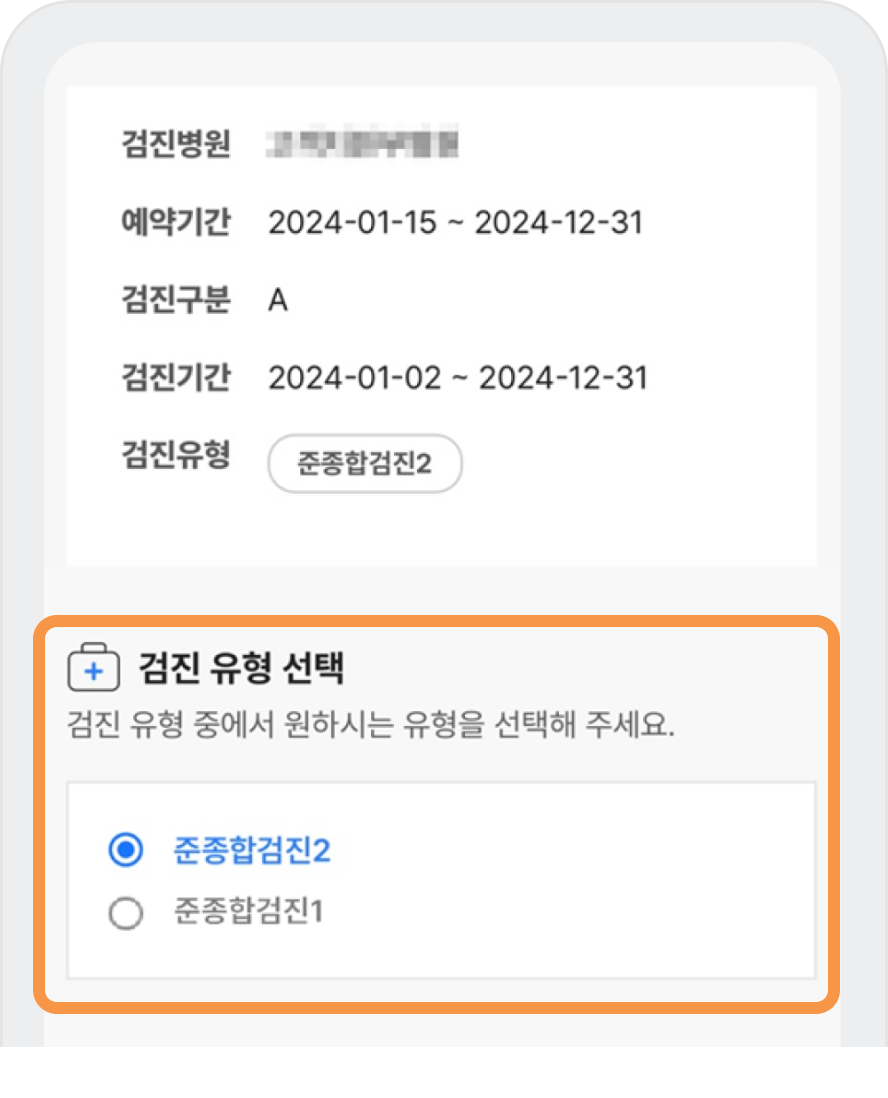888x1098 pixels.
Task: Click the blue plus sign inside the kit icon
Action: click(93, 672)
